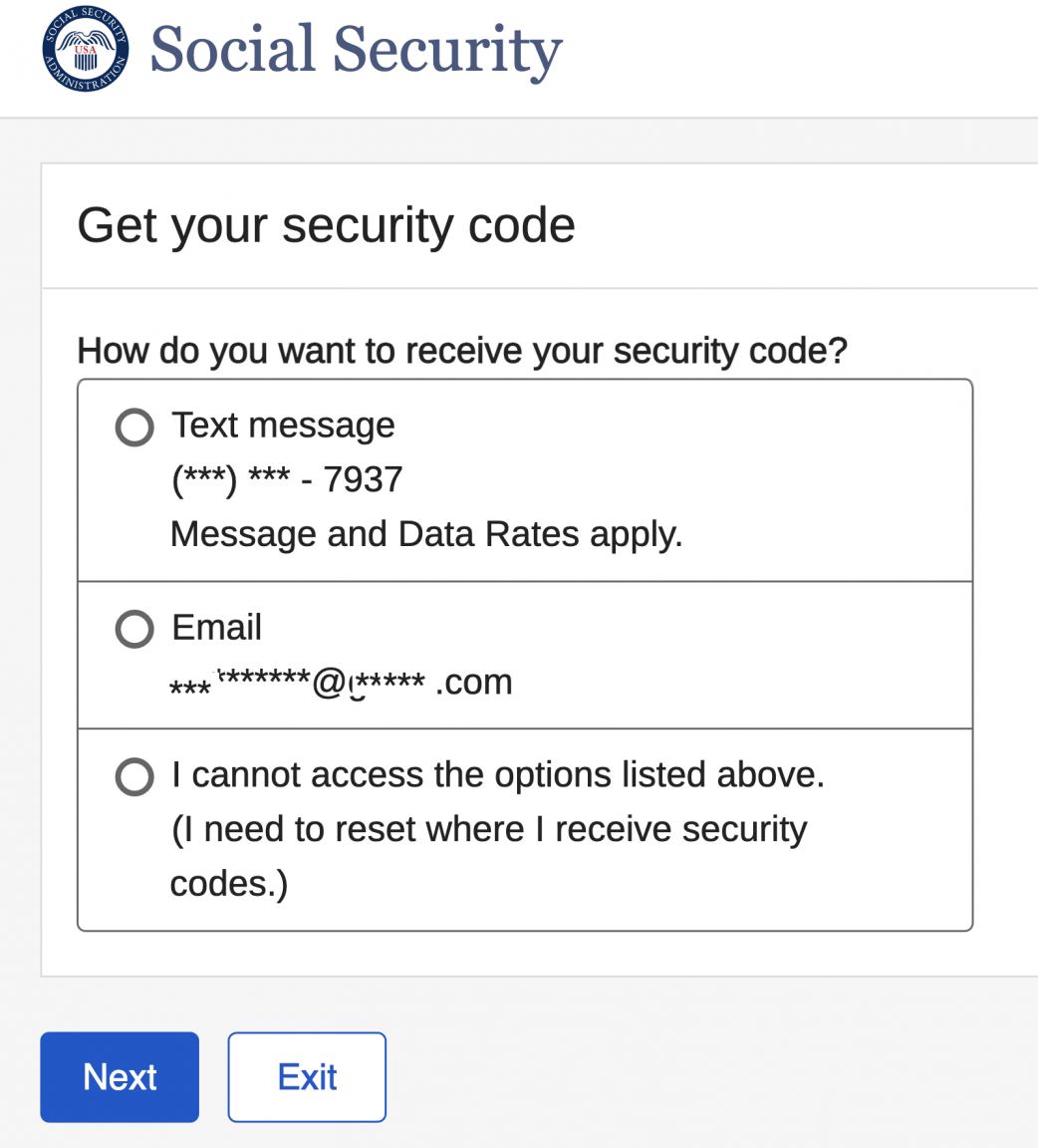Click the 'How do you want to receive' question
This screenshot has height=1148, width=1038.
coord(462,351)
